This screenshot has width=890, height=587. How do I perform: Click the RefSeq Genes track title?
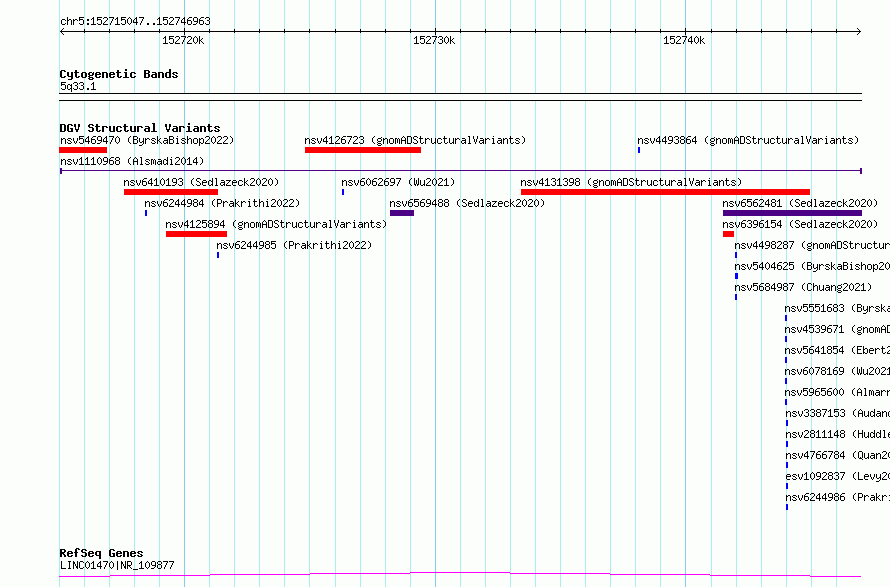[101, 553]
